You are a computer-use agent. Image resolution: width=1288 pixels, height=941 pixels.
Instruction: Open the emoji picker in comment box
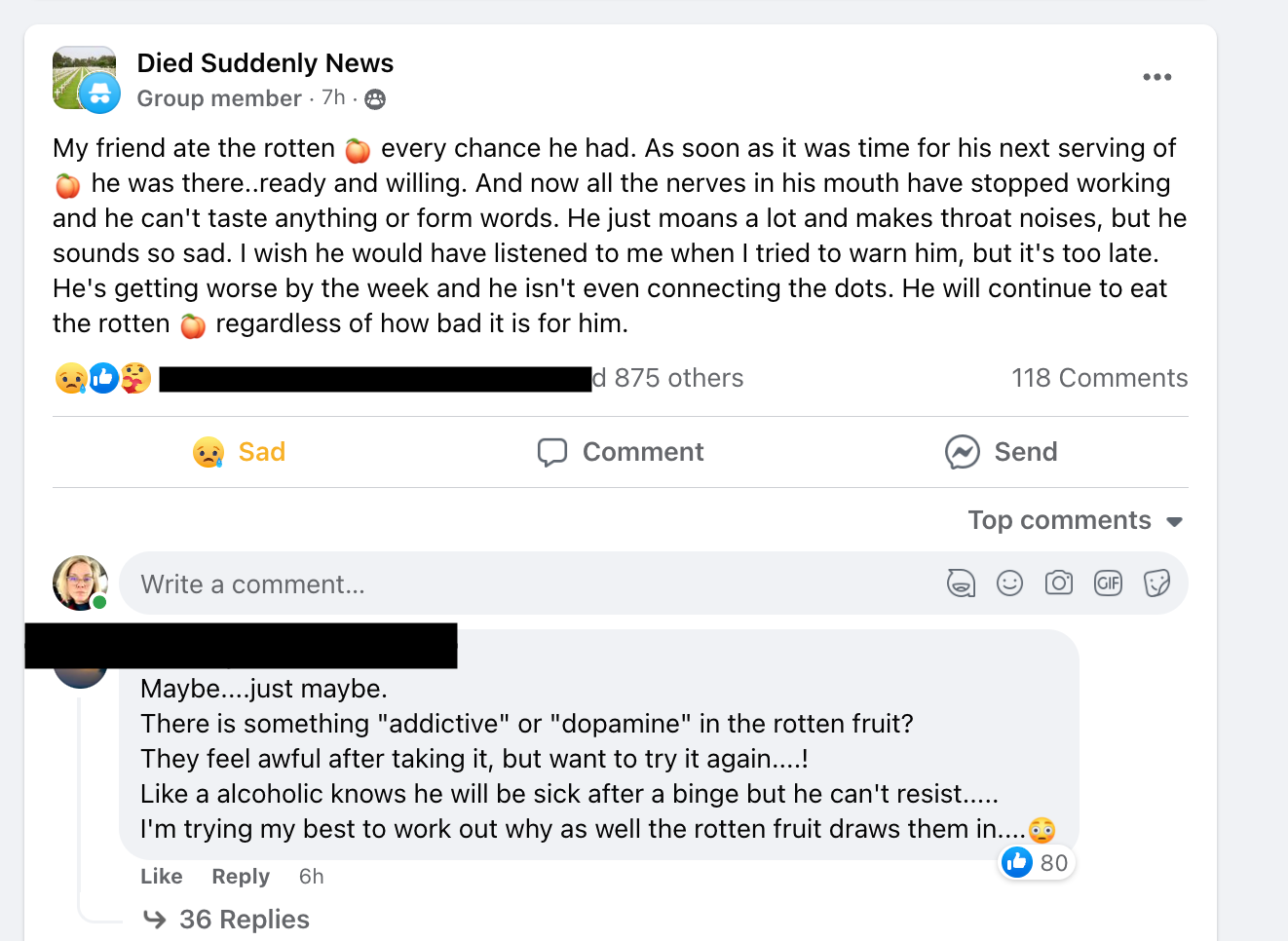[1009, 583]
